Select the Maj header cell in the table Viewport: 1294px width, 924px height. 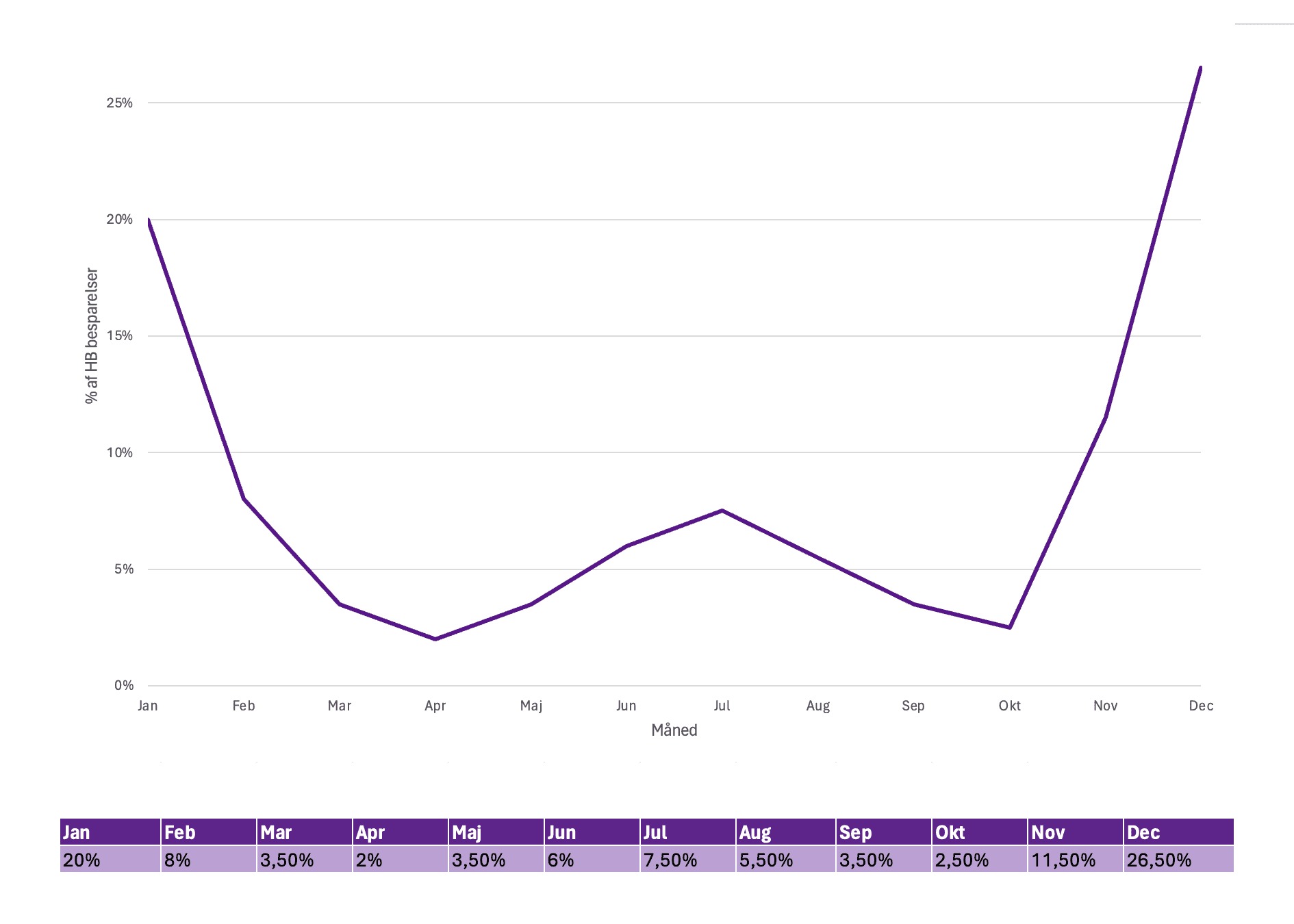click(496, 832)
